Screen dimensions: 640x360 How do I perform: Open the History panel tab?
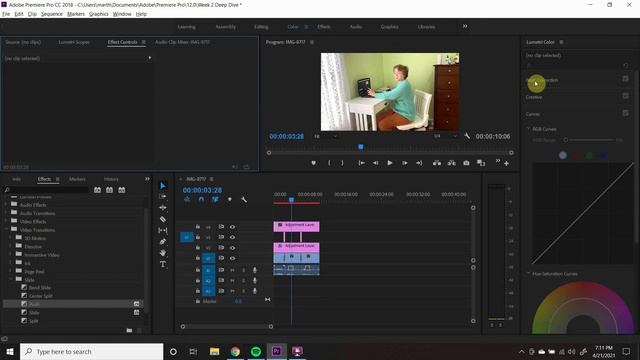point(111,179)
